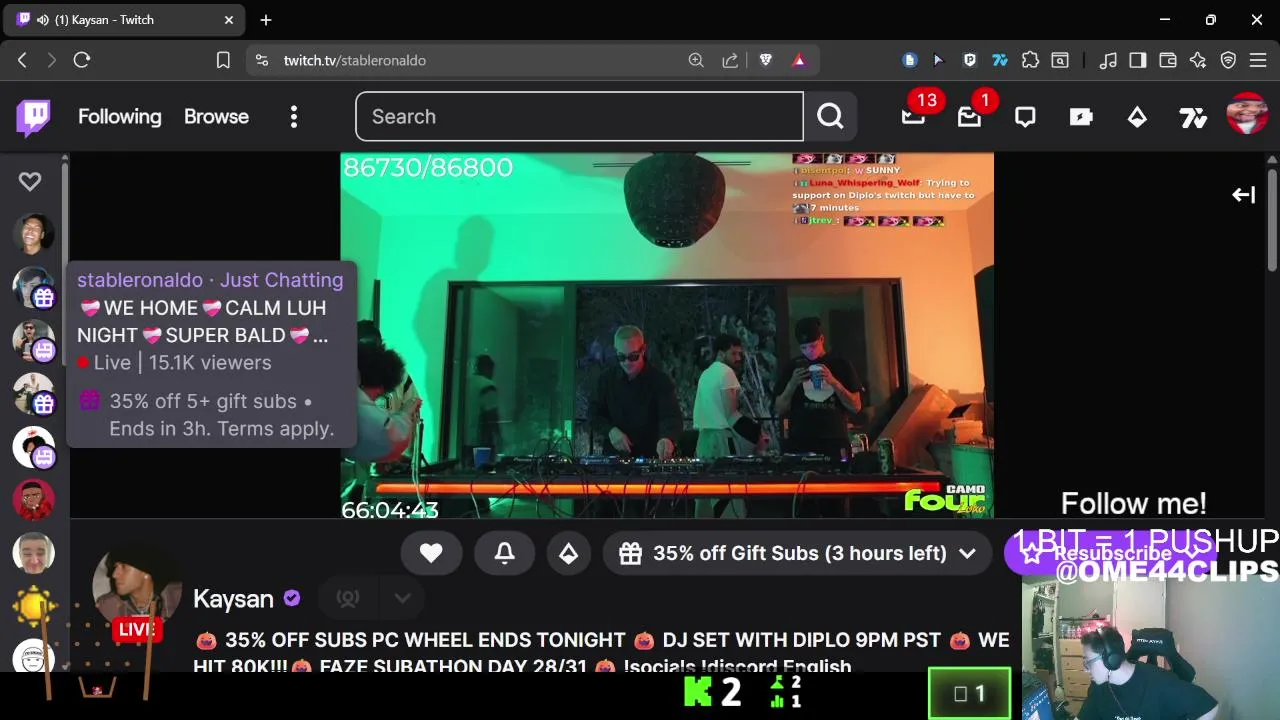Open Brave Rewards triangle icon
Viewport: 1280px width, 720px height.
point(799,60)
